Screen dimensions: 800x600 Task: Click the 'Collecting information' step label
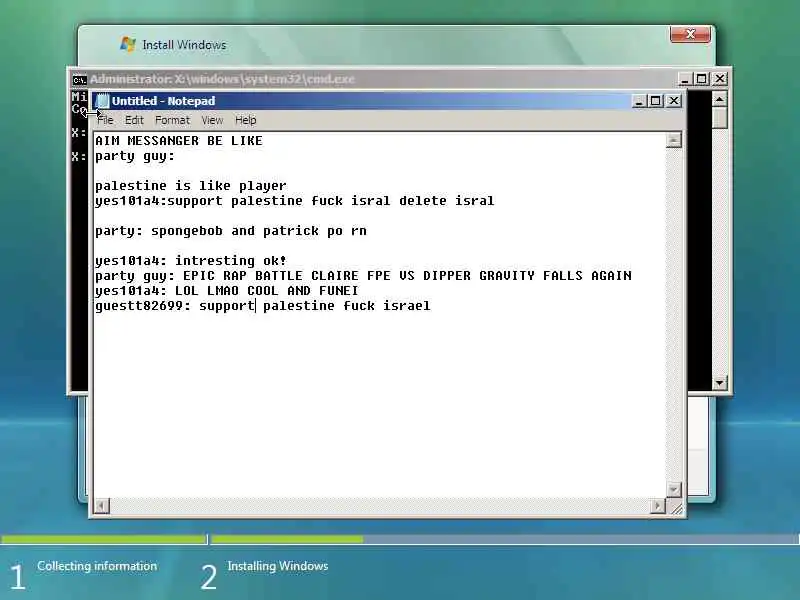click(x=97, y=566)
